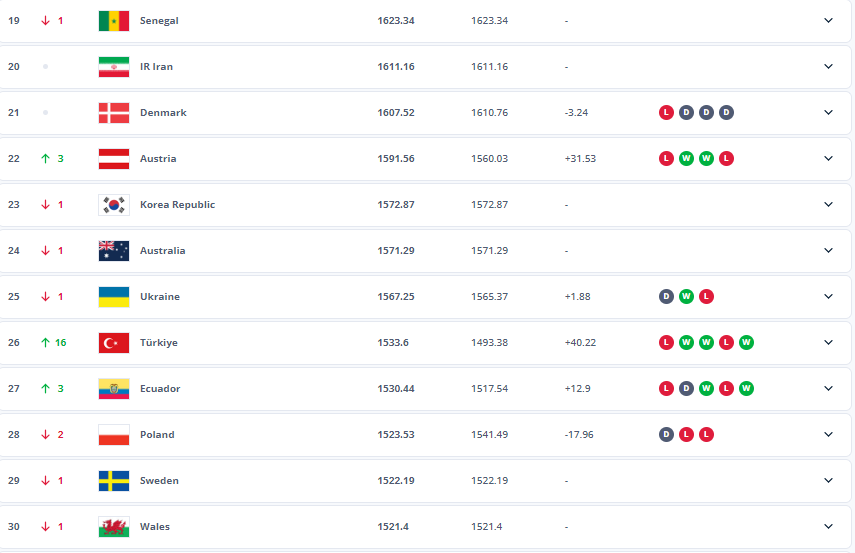Expand the Austria row chevron

[828, 158]
